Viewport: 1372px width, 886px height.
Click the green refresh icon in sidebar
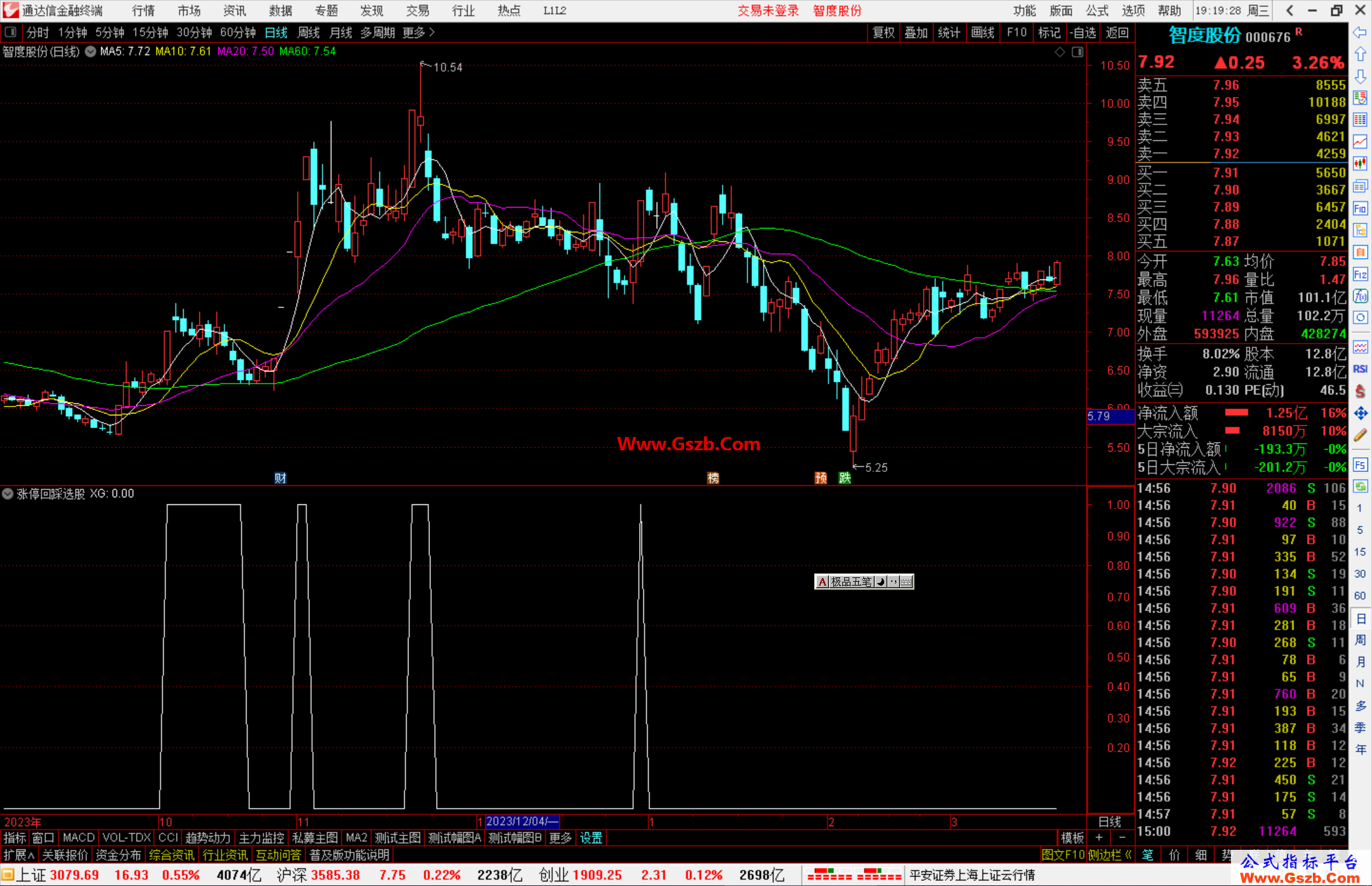(1360, 487)
